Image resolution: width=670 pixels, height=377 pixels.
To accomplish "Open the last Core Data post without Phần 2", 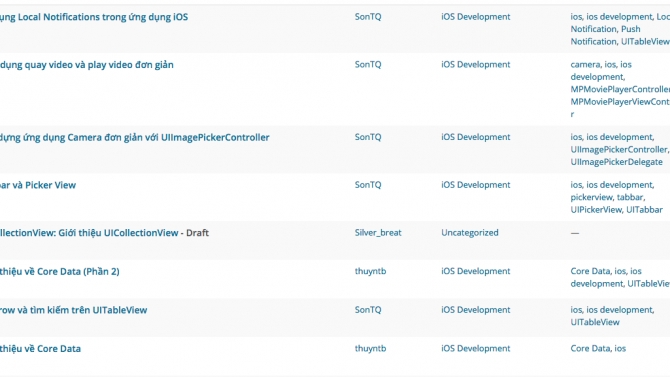I will [x=40, y=349].
